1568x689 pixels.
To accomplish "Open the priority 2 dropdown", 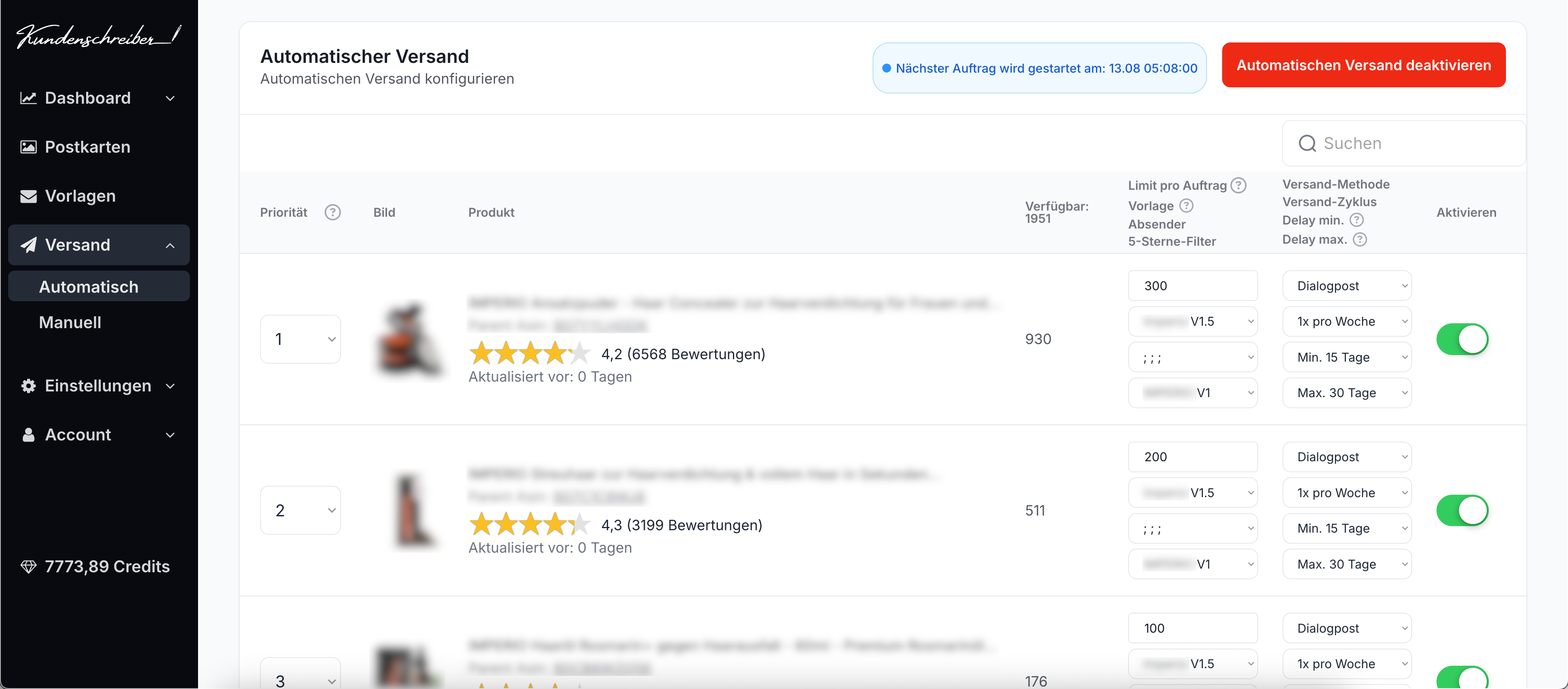I will coord(300,510).
